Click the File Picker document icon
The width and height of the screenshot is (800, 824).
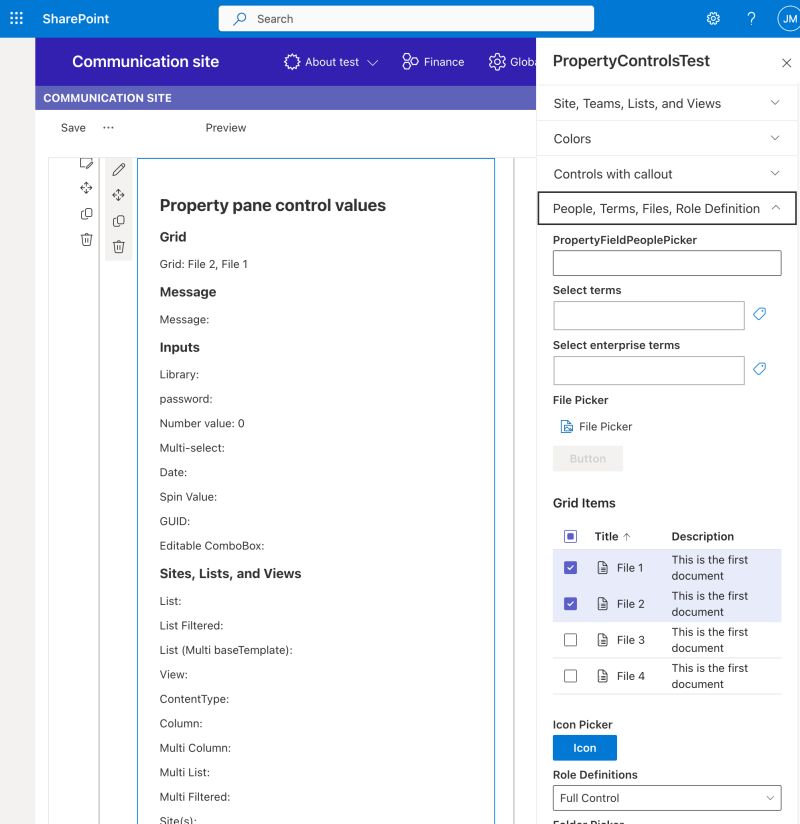click(567, 426)
